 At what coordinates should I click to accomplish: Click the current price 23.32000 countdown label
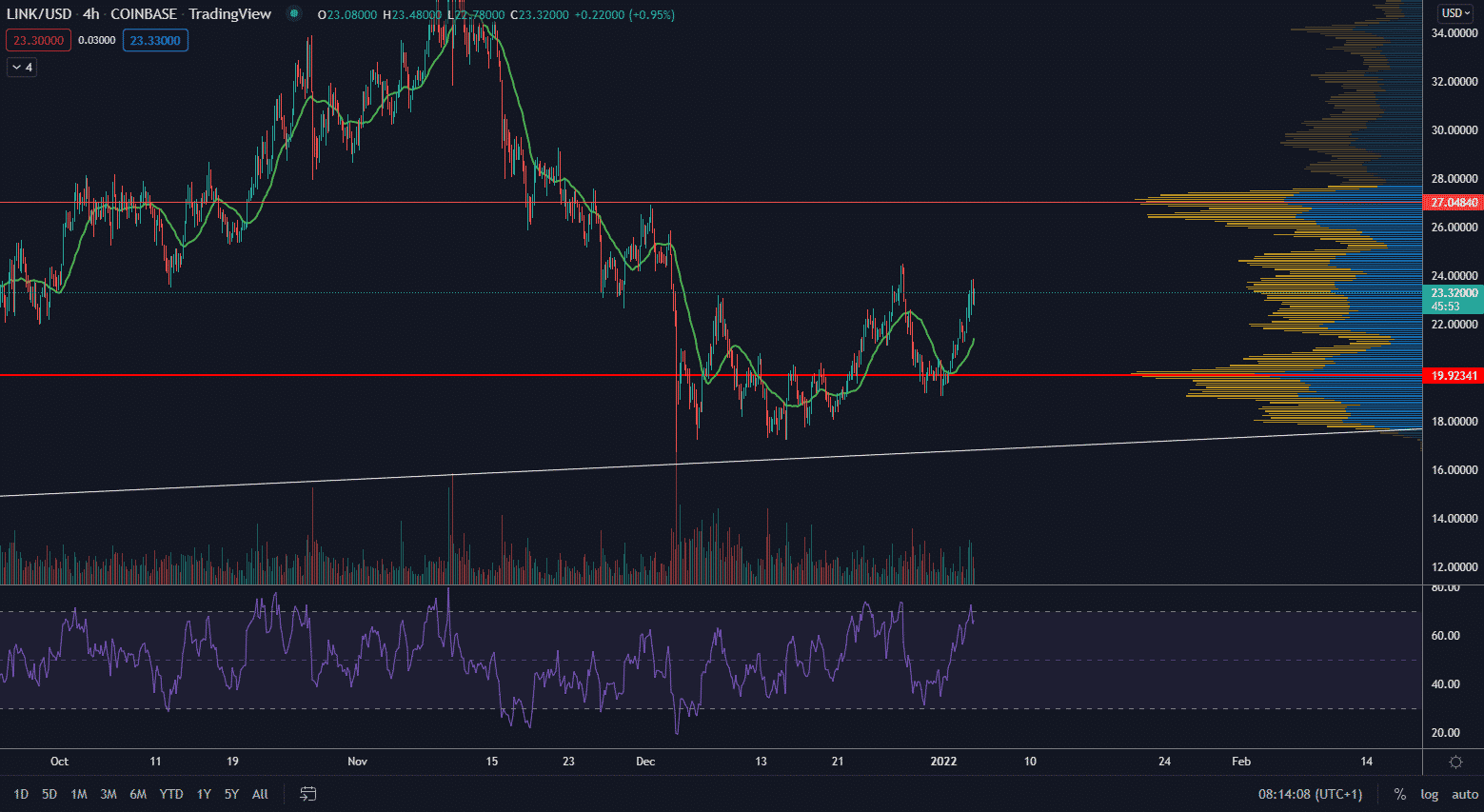click(1454, 300)
